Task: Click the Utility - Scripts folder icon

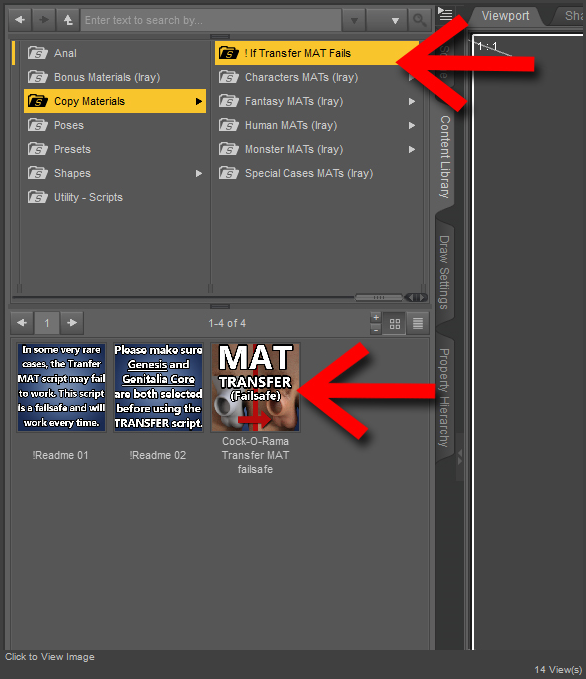Action: pos(38,197)
